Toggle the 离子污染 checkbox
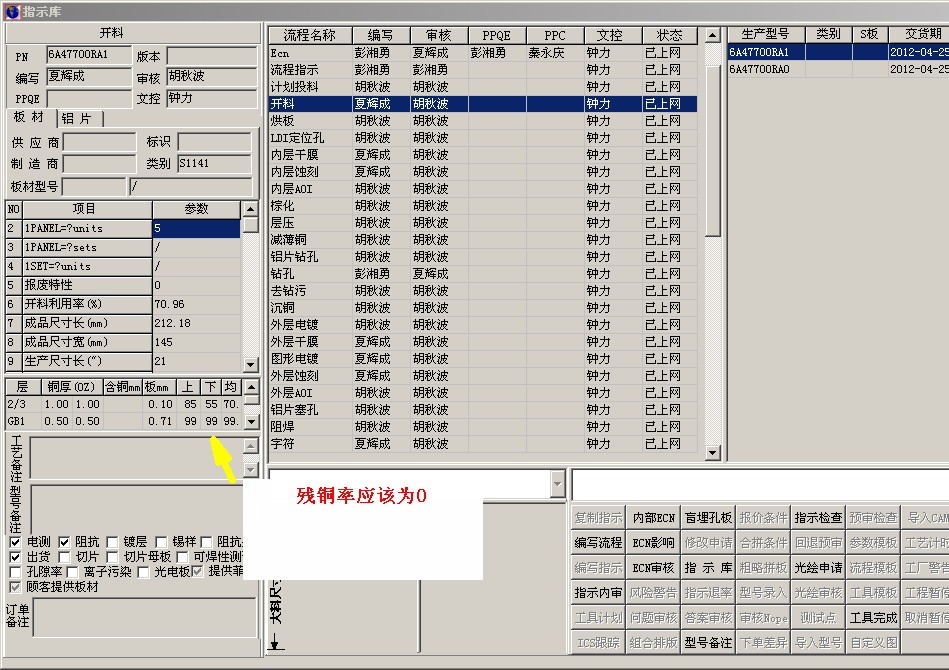Image resolution: width=949 pixels, height=670 pixels. click(x=73, y=572)
